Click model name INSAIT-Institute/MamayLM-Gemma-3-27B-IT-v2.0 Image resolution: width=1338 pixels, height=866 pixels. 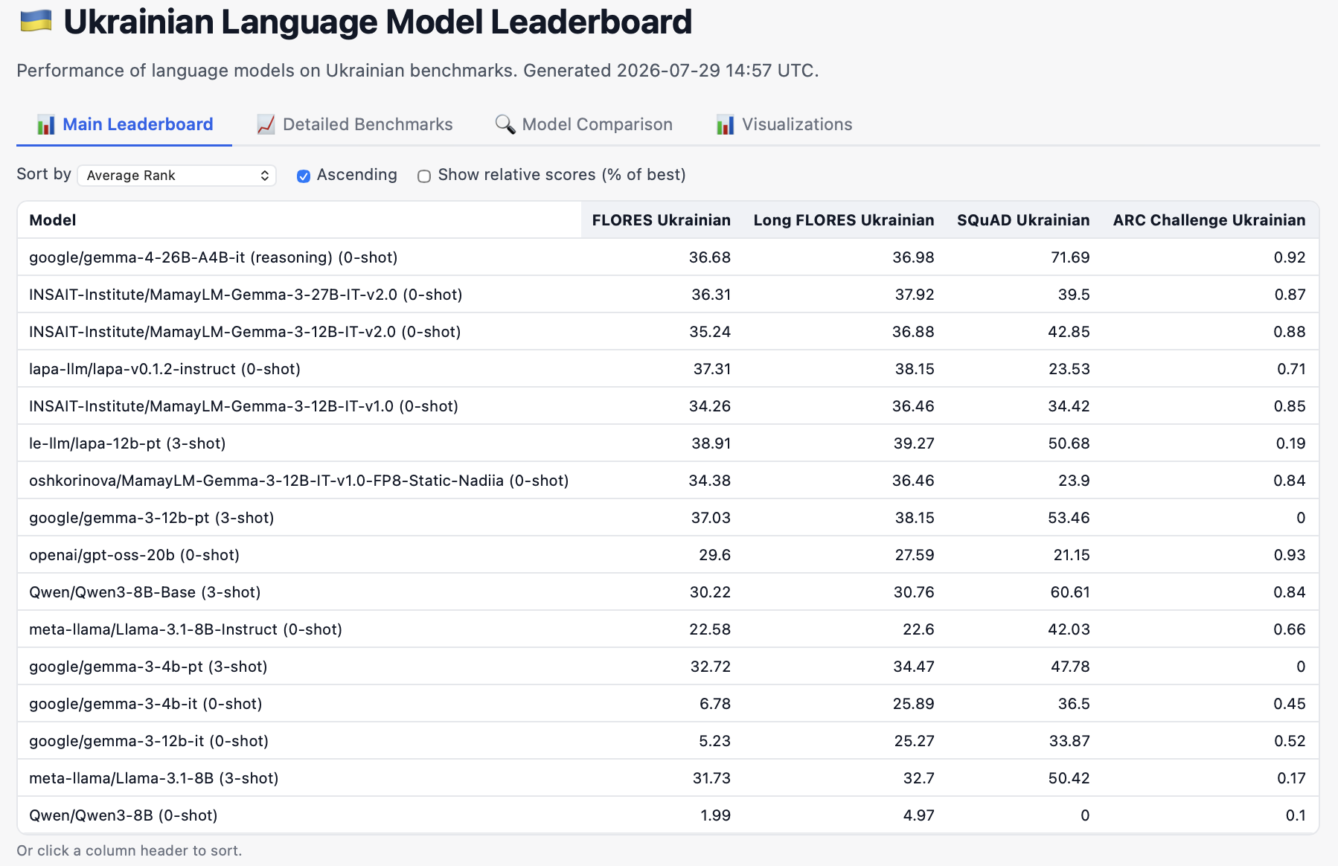click(245, 294)
